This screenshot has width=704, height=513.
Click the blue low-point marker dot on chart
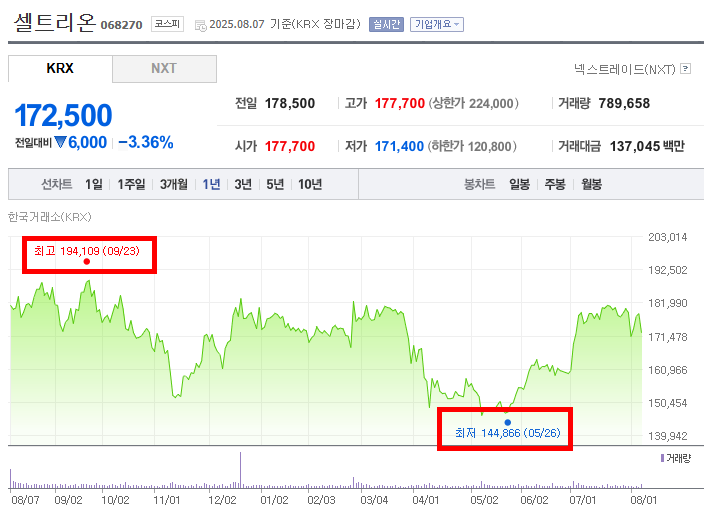[x=507, y=422]
